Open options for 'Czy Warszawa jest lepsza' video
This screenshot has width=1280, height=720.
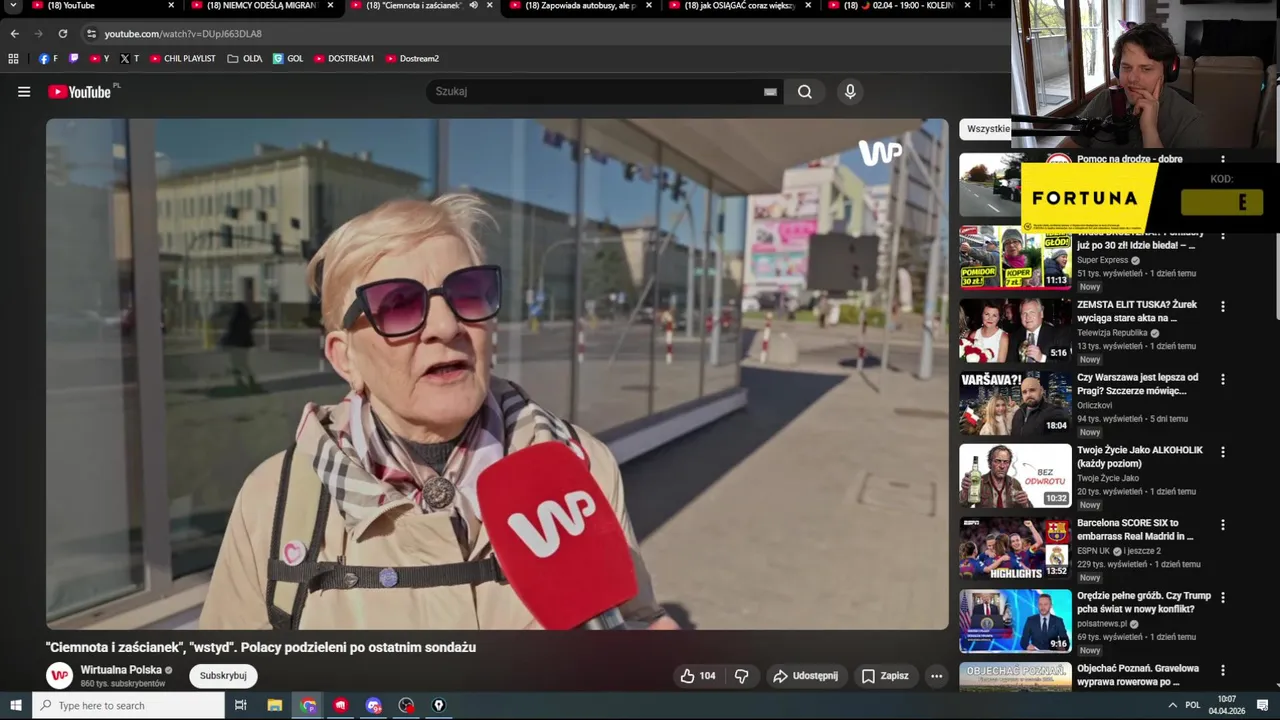click(1222, 380)
